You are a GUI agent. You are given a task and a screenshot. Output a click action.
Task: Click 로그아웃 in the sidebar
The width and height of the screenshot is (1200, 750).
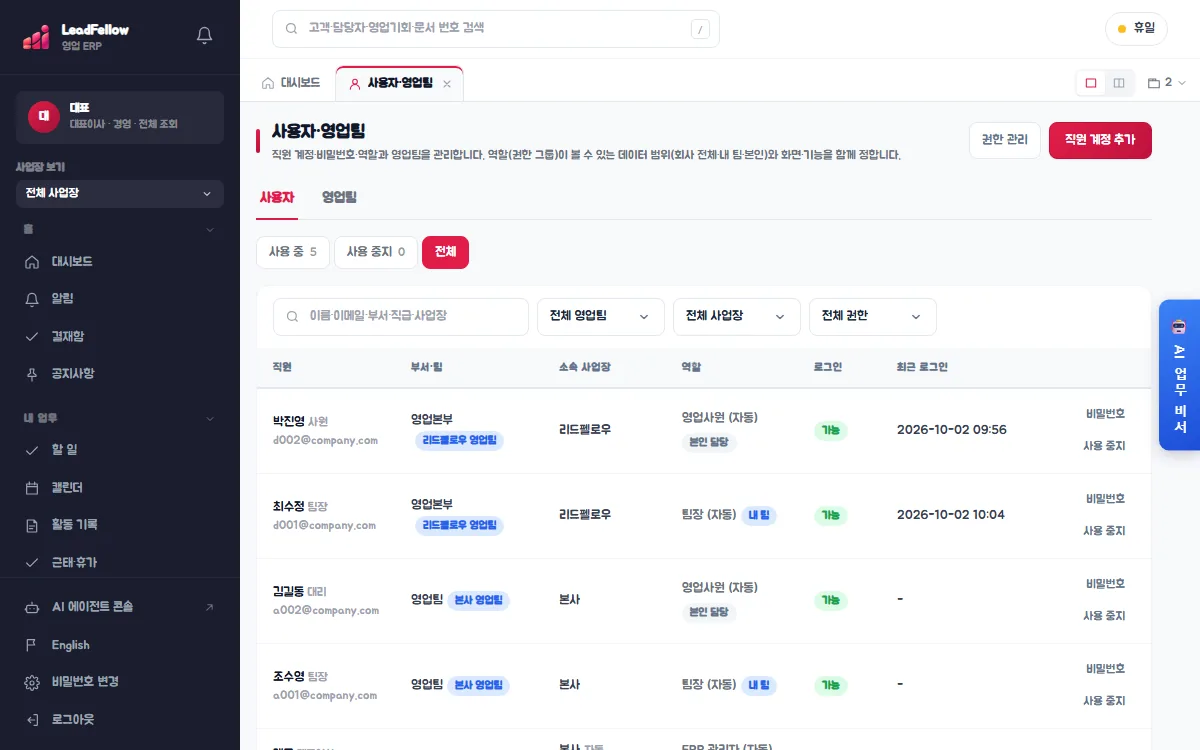(120, 720)
